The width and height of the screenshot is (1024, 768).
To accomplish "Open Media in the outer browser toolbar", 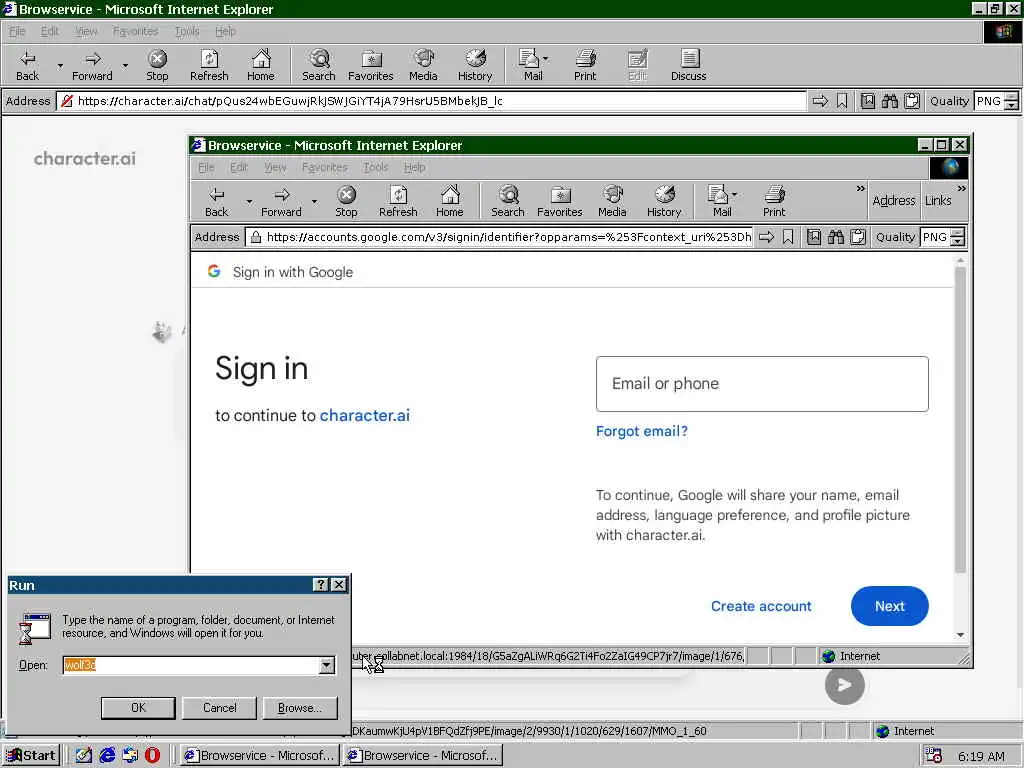I will [423, 65].
